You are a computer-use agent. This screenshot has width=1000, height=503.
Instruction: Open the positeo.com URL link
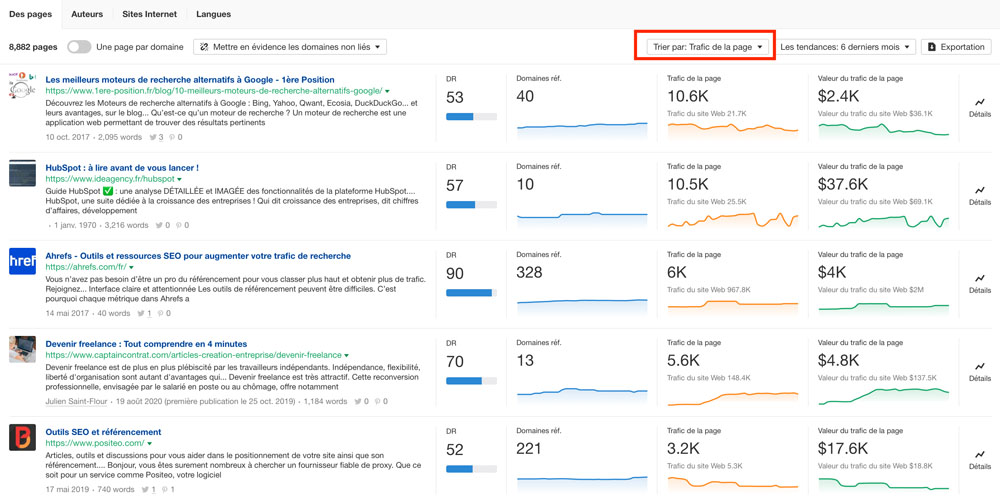[x=95, y=443]
